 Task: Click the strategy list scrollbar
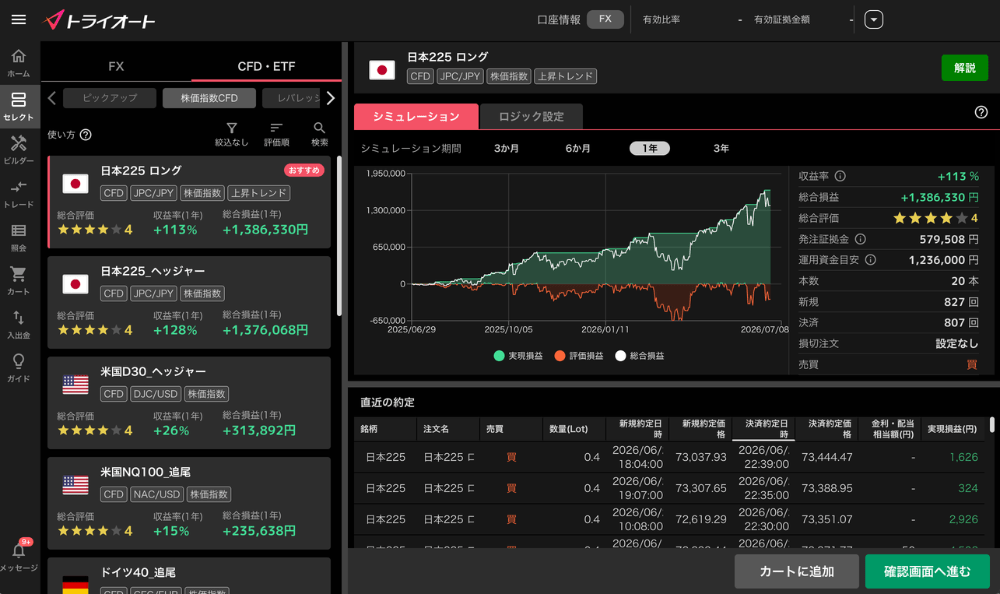tap(339, 236)
